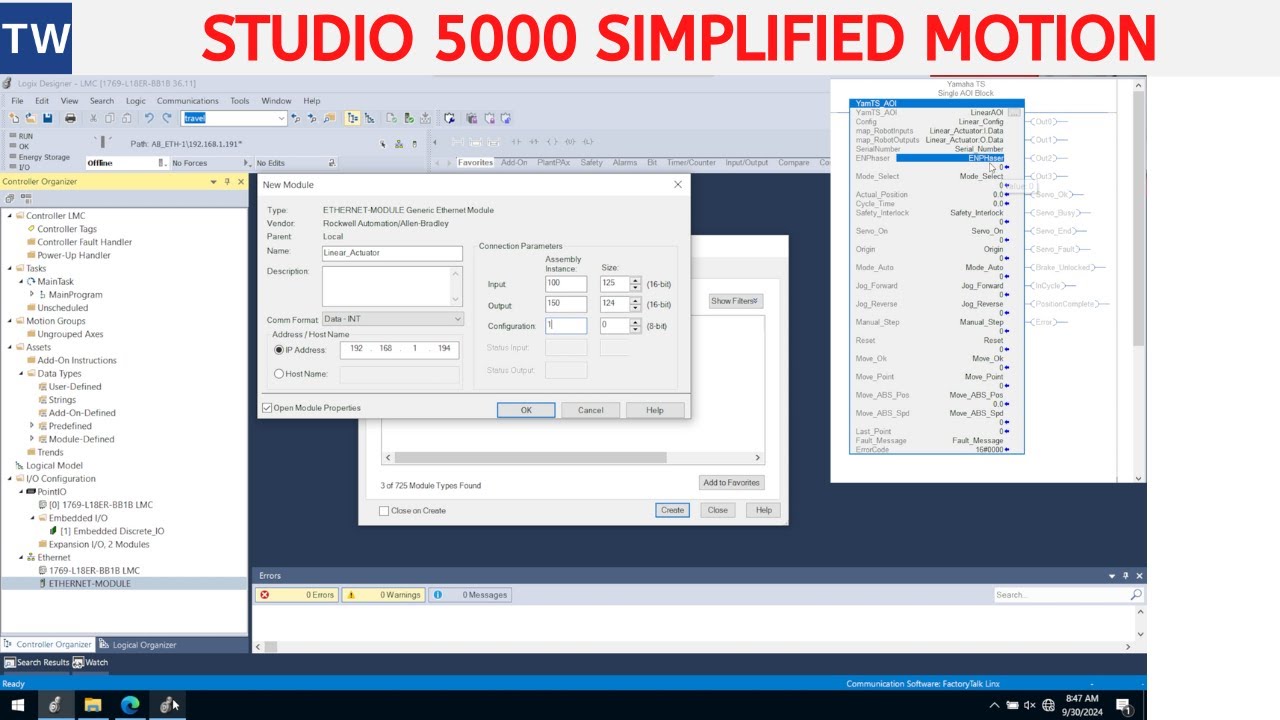The width and height of the screenshot is (1280, 720).
Task: Click the Who Active network icon by Path
Action: click(x=400, y=144)
